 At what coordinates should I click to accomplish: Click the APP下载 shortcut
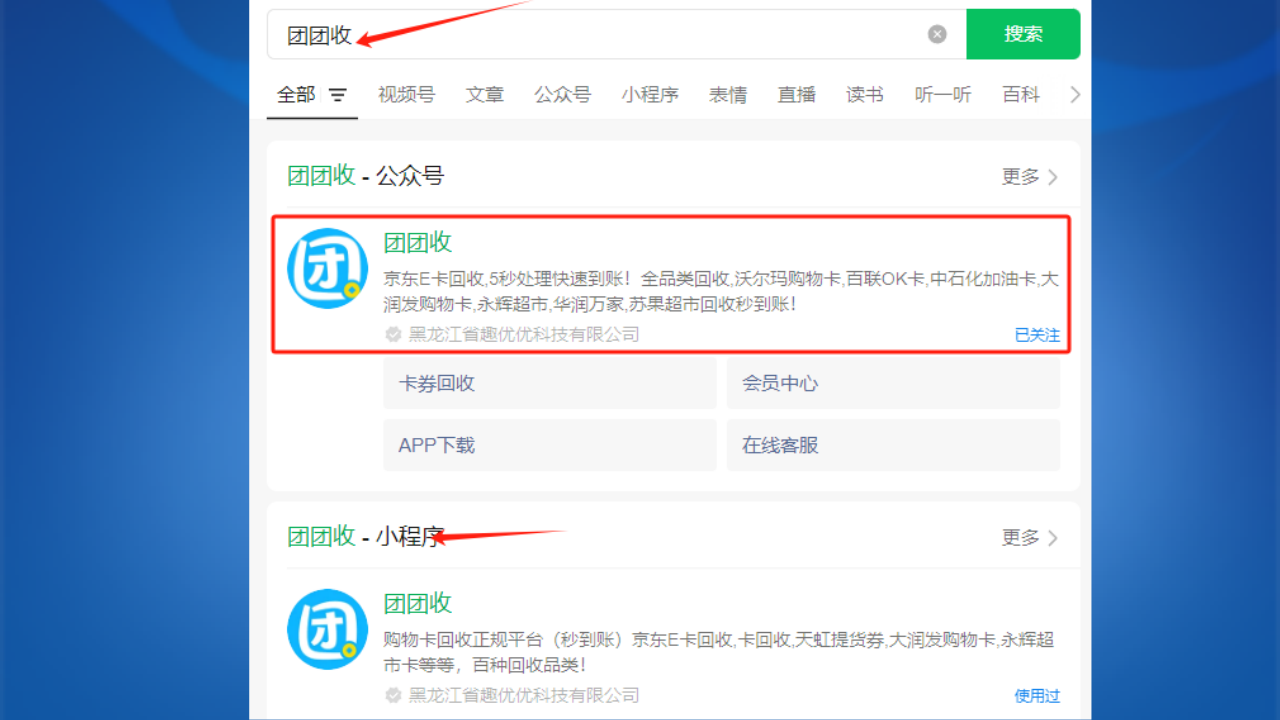click(549, 445)
